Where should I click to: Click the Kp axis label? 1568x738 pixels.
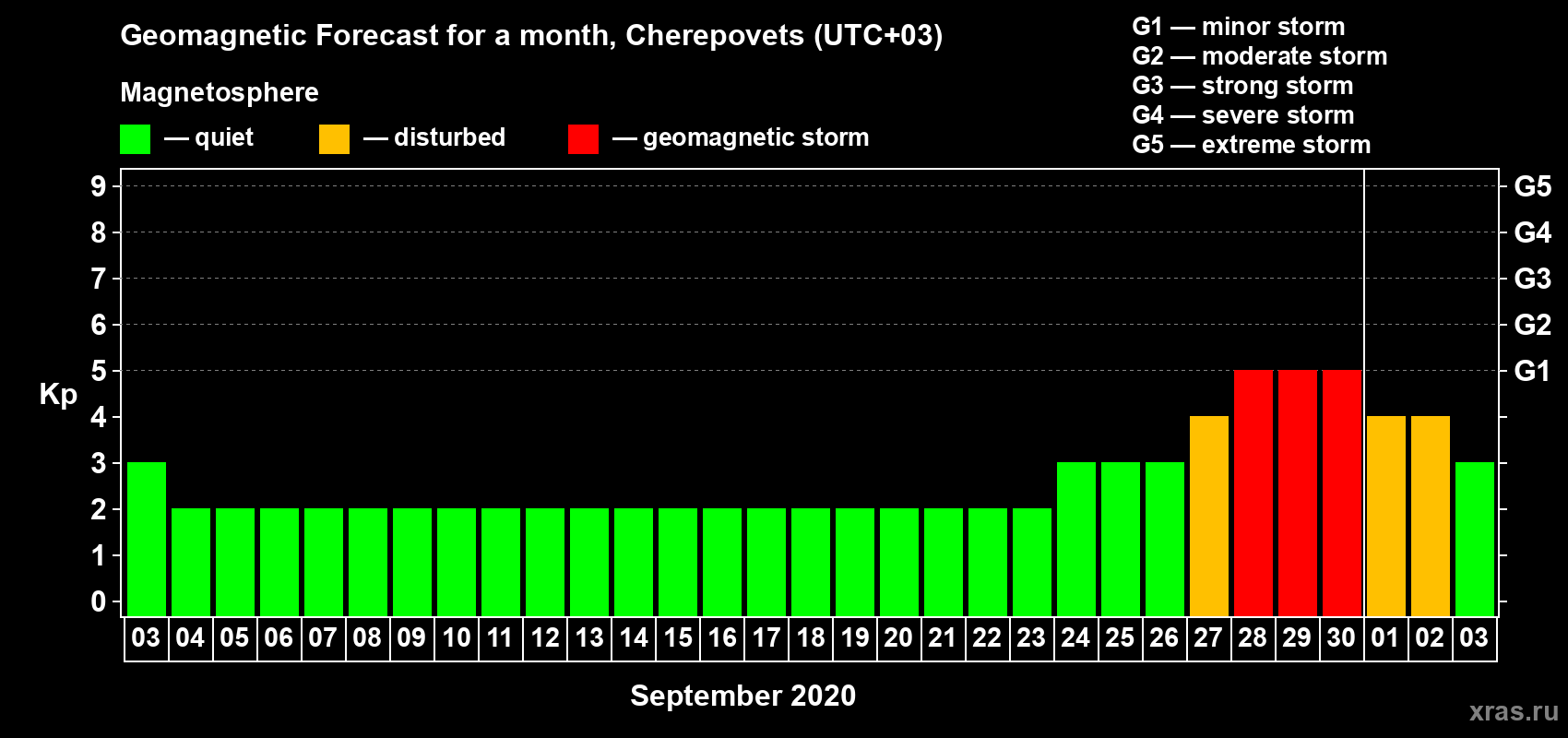pos(58,395)
